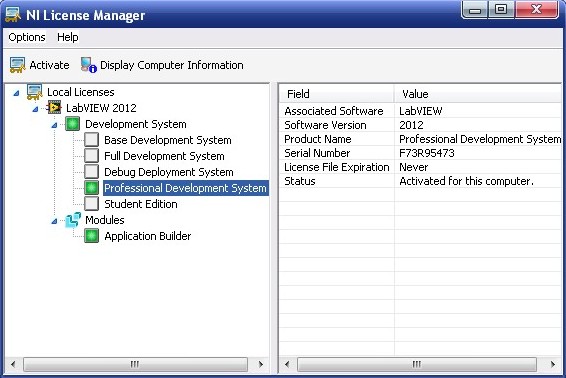566x378 pixels.
Task: Click the Modules folder icon
Action: [x=73, y=220]
